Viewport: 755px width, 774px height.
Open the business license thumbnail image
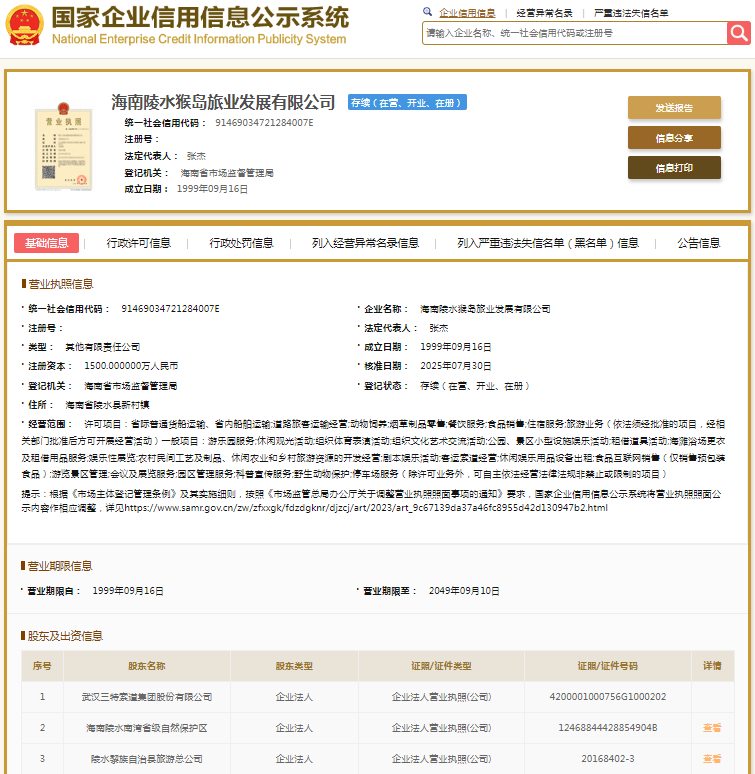pyautogui.click(x=64, y=147)
